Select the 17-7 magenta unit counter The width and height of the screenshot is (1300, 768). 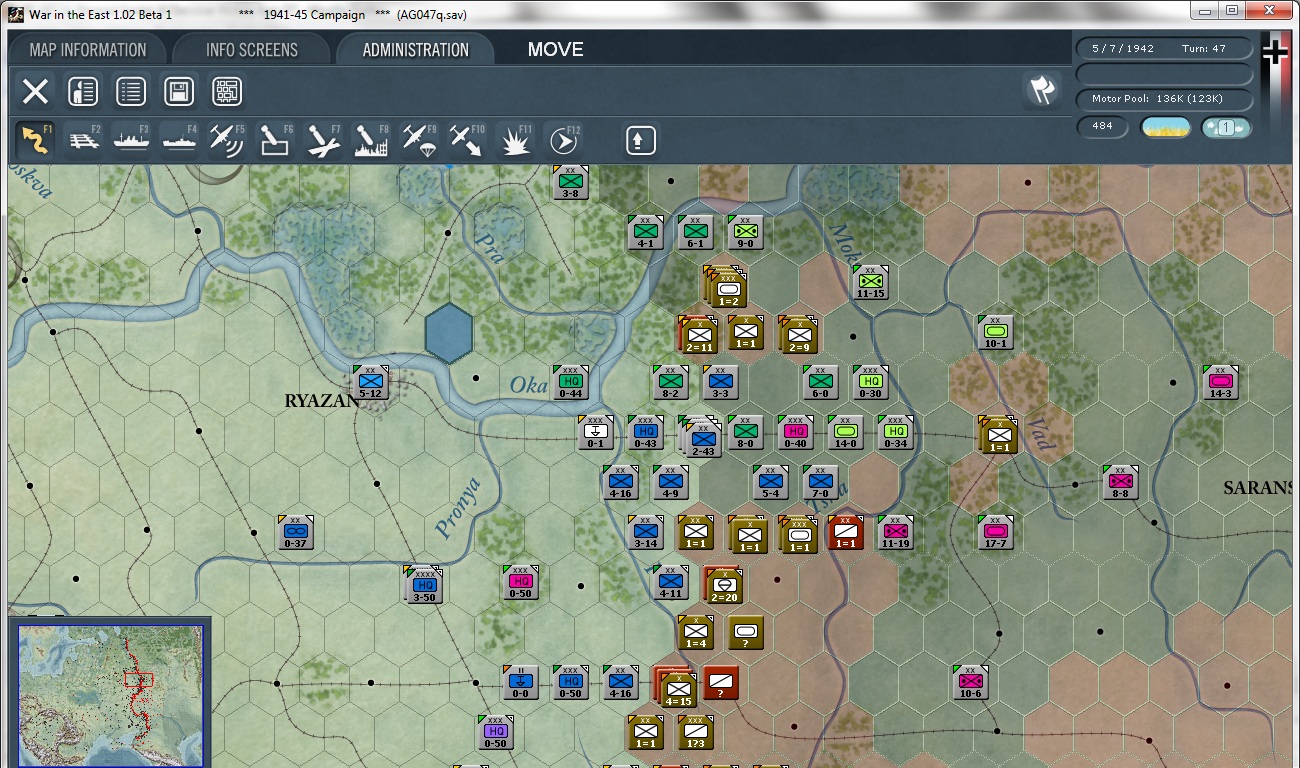(x=996, y=532)
